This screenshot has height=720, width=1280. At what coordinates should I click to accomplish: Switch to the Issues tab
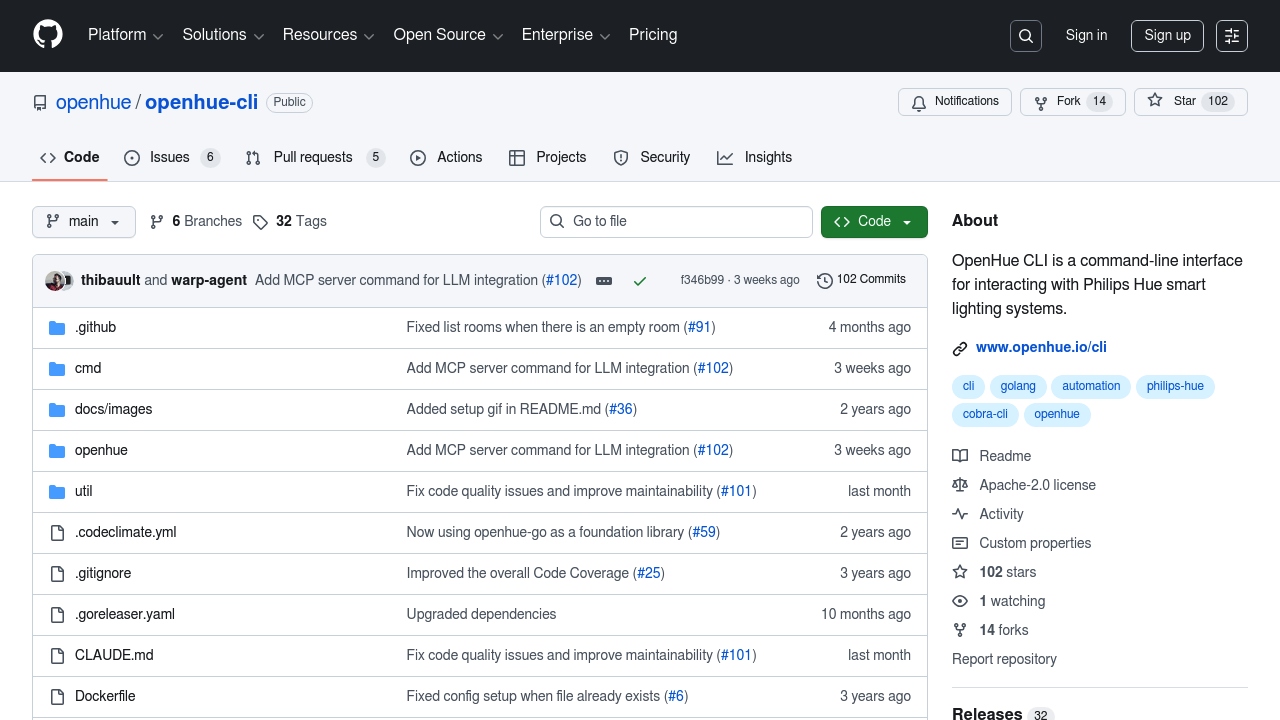(171, 158)
